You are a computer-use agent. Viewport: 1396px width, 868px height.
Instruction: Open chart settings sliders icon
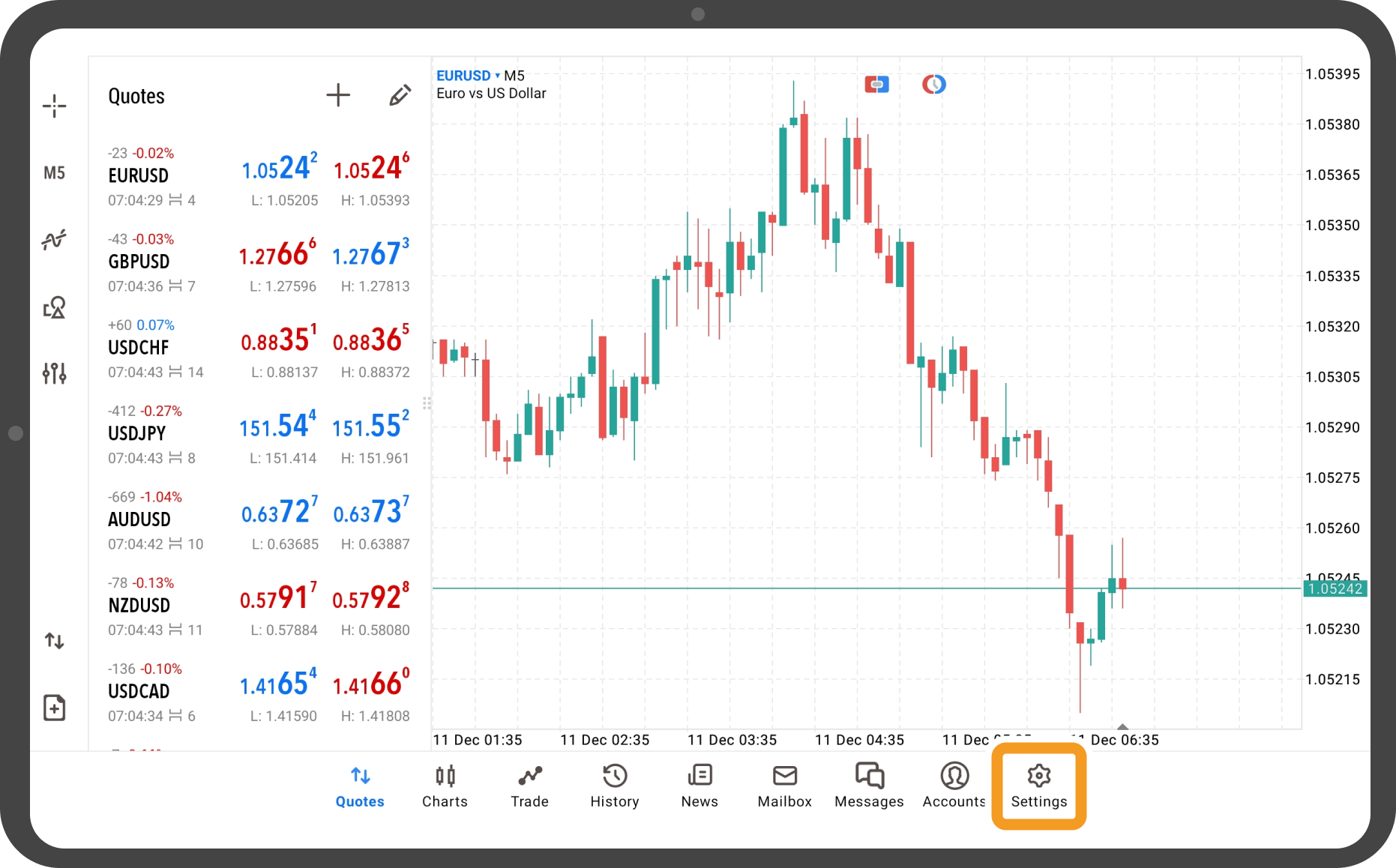(x=54, y=373)
